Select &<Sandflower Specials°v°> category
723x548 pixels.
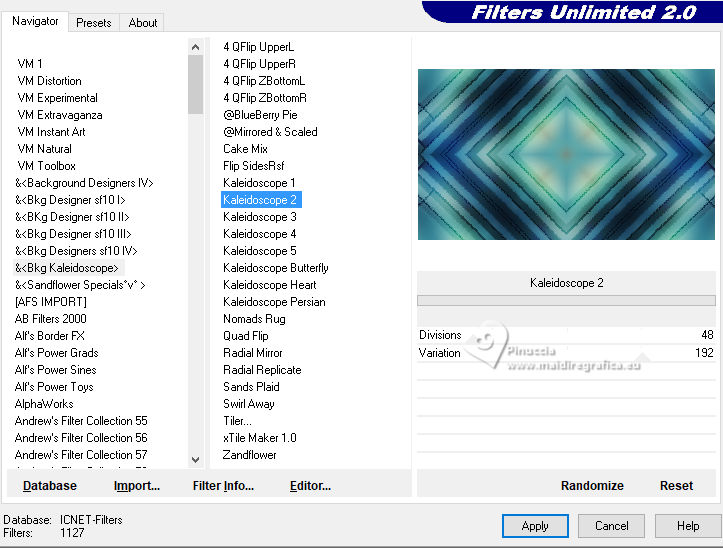[x=80, y=285]
